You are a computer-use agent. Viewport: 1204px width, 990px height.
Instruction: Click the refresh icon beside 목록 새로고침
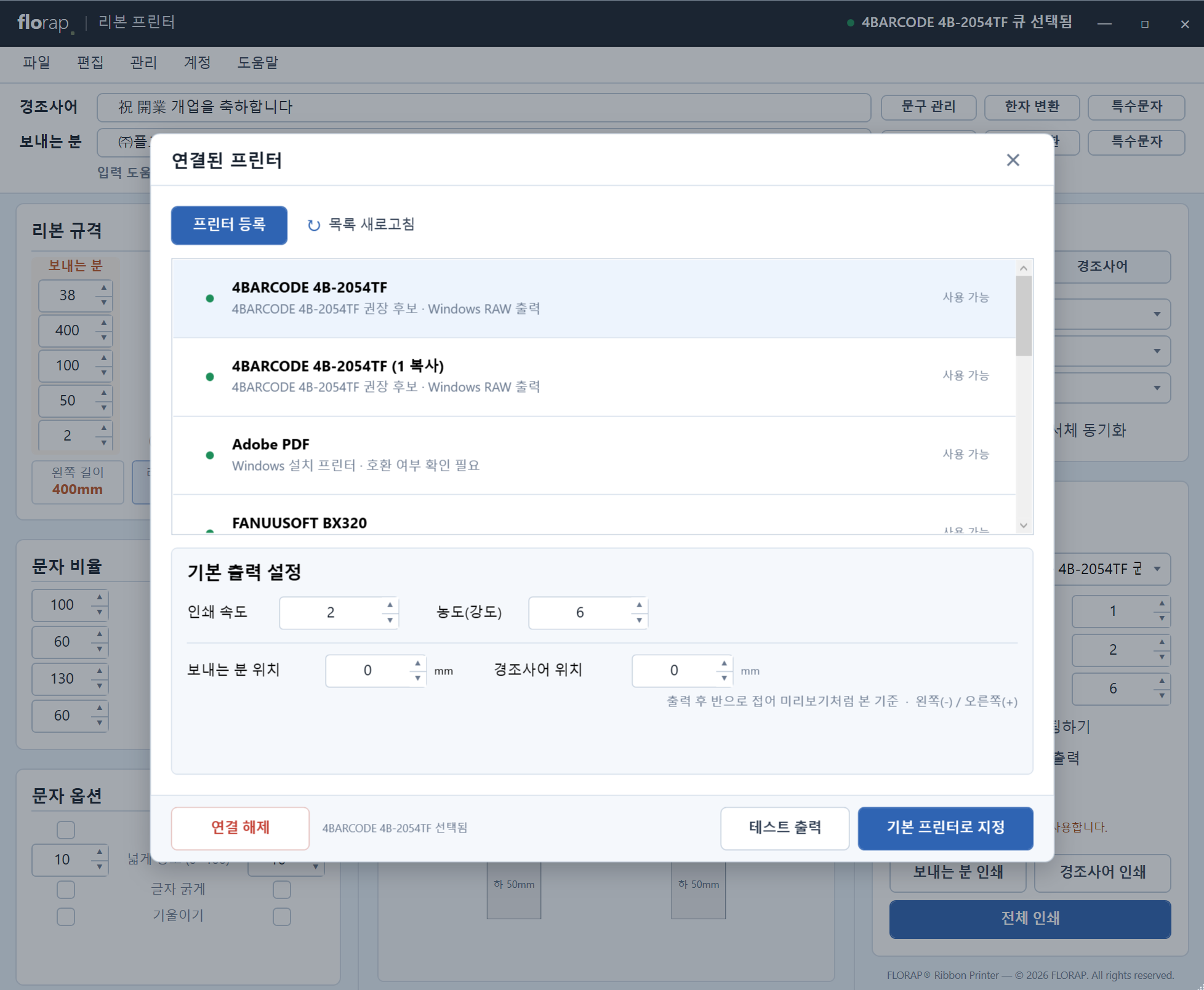pos(314,225)
